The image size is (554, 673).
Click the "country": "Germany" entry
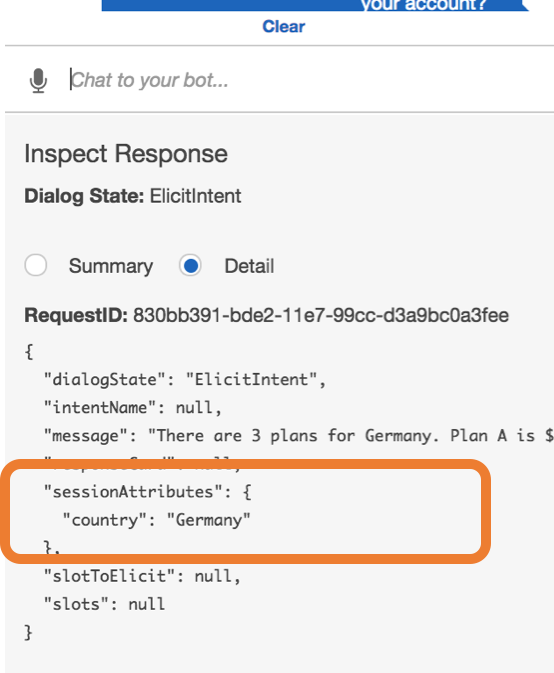(x=156, y=520)
